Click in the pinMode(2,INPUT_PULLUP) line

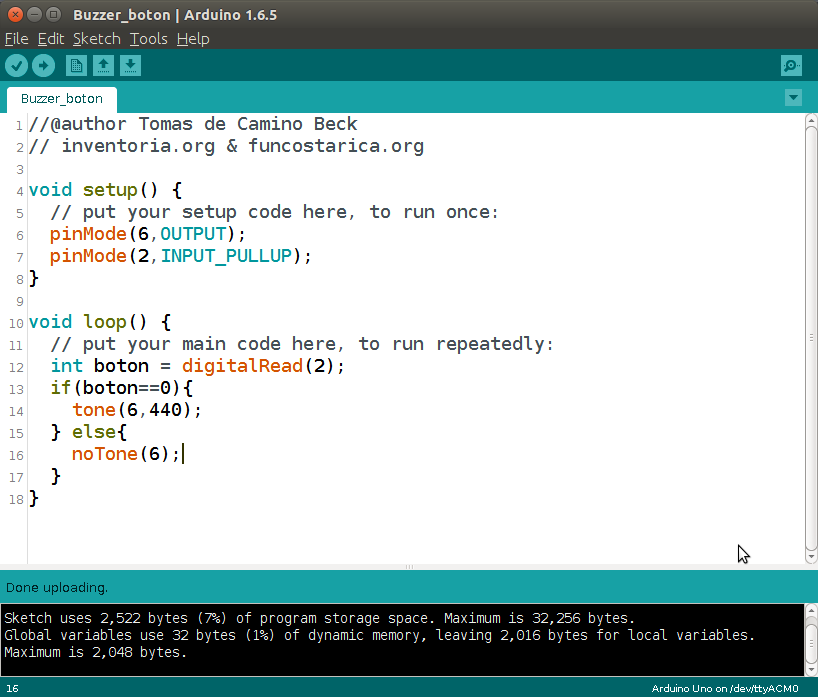[x=181, y=256]
